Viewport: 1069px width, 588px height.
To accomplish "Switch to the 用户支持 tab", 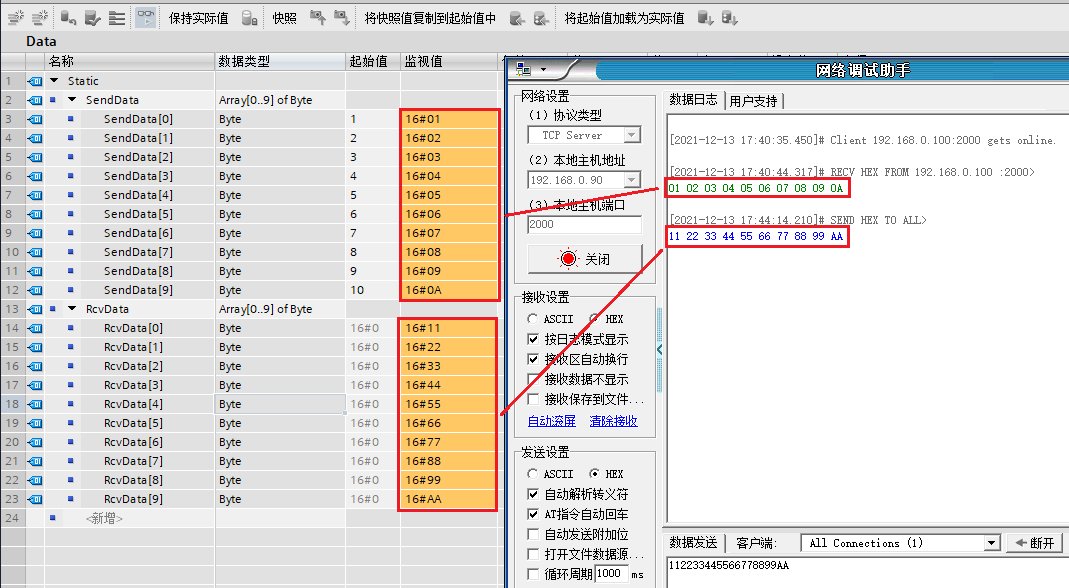I will (x=753, y=101).
